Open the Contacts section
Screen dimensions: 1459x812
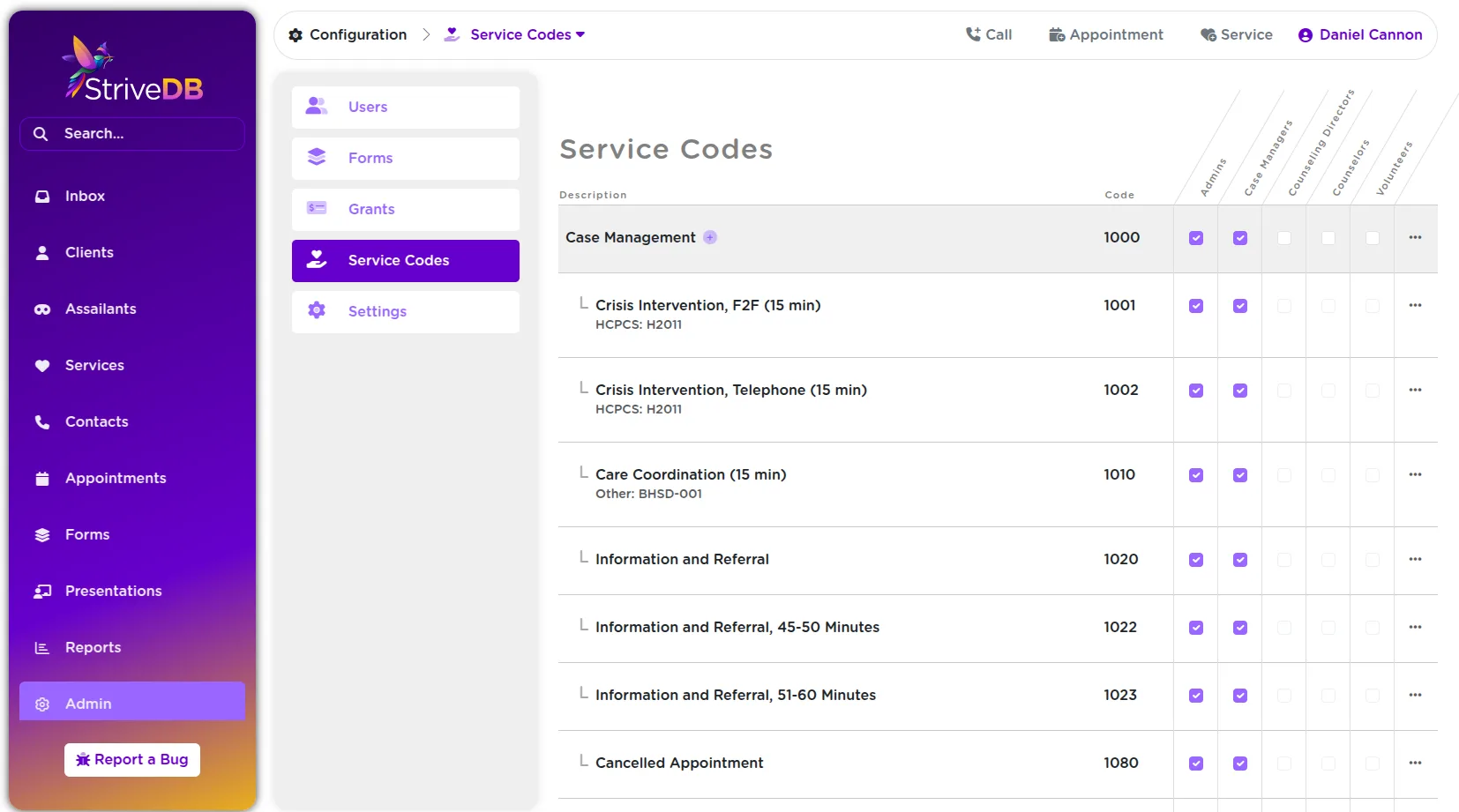[x=96, y=421]
